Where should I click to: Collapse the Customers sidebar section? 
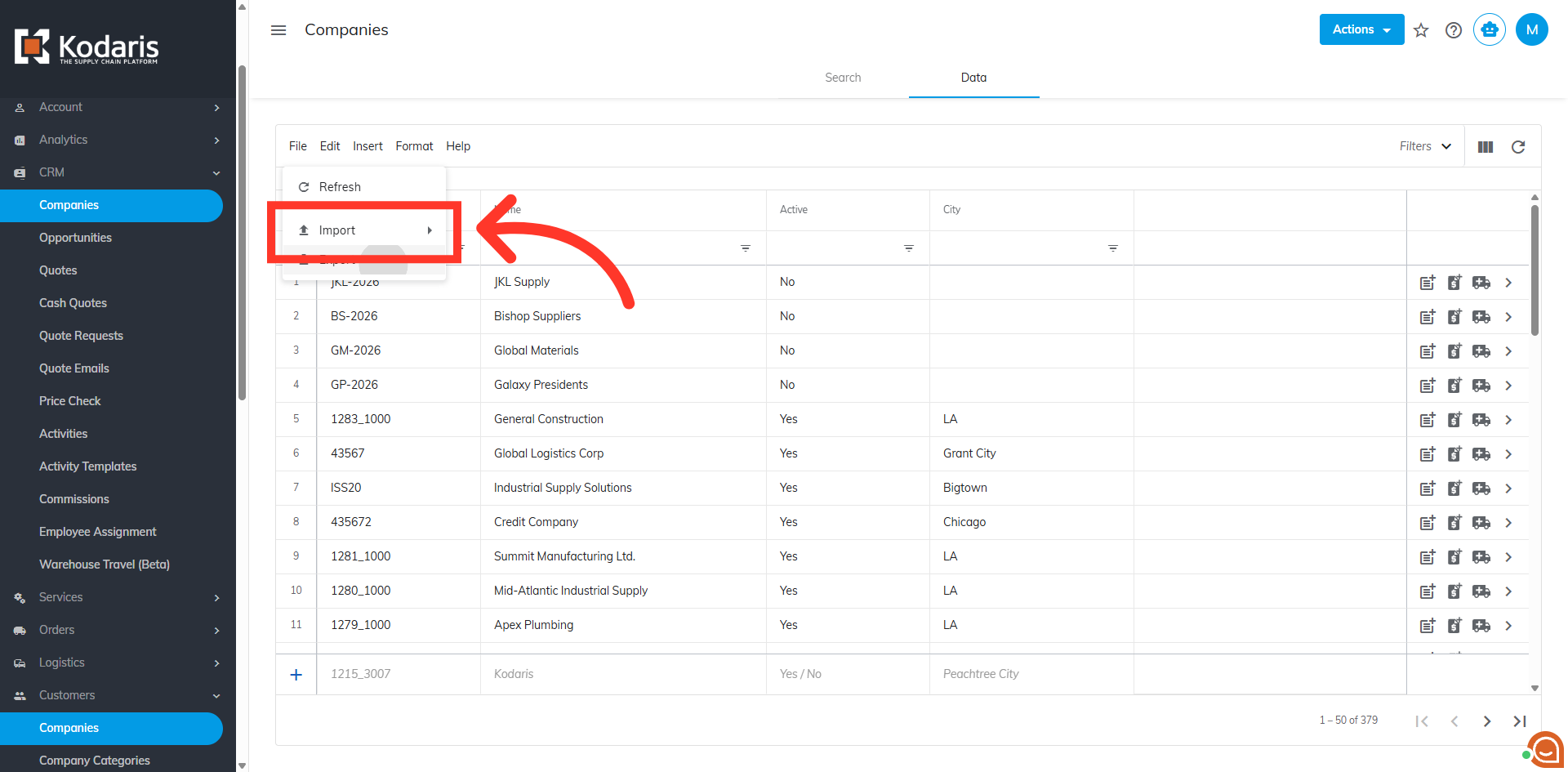tap(118, 695)
